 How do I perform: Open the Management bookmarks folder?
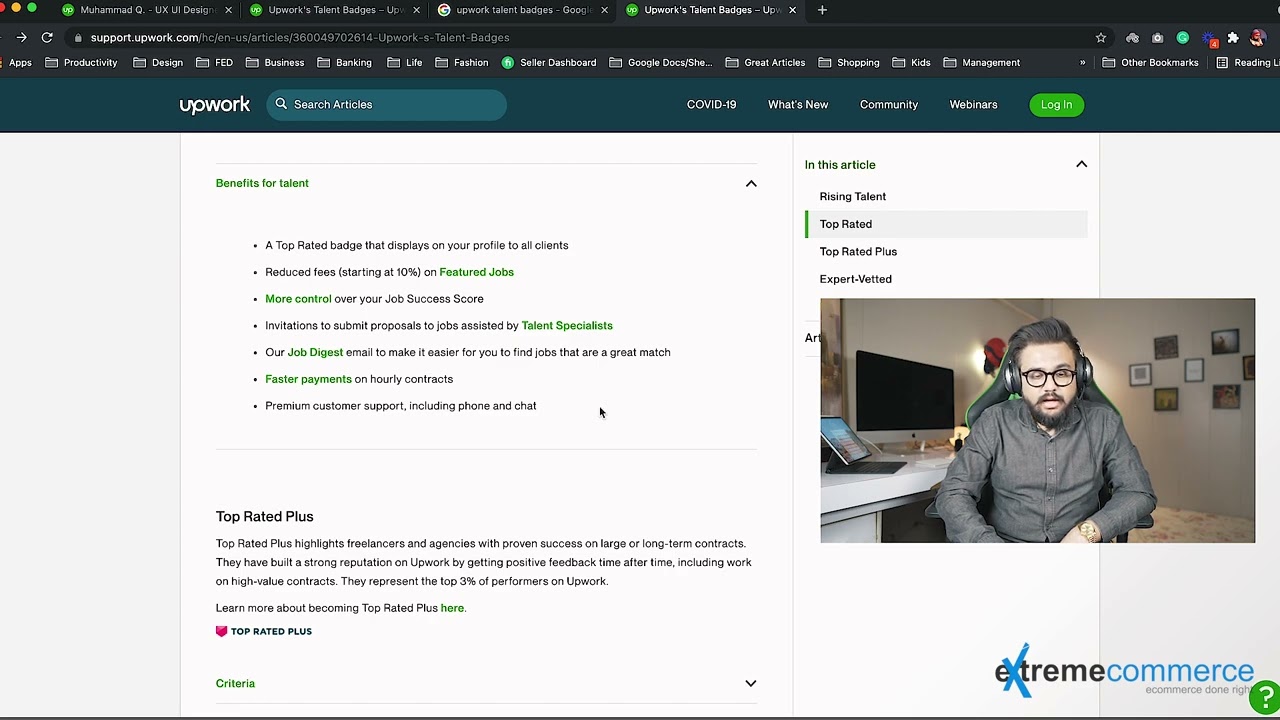pos(981,62)
